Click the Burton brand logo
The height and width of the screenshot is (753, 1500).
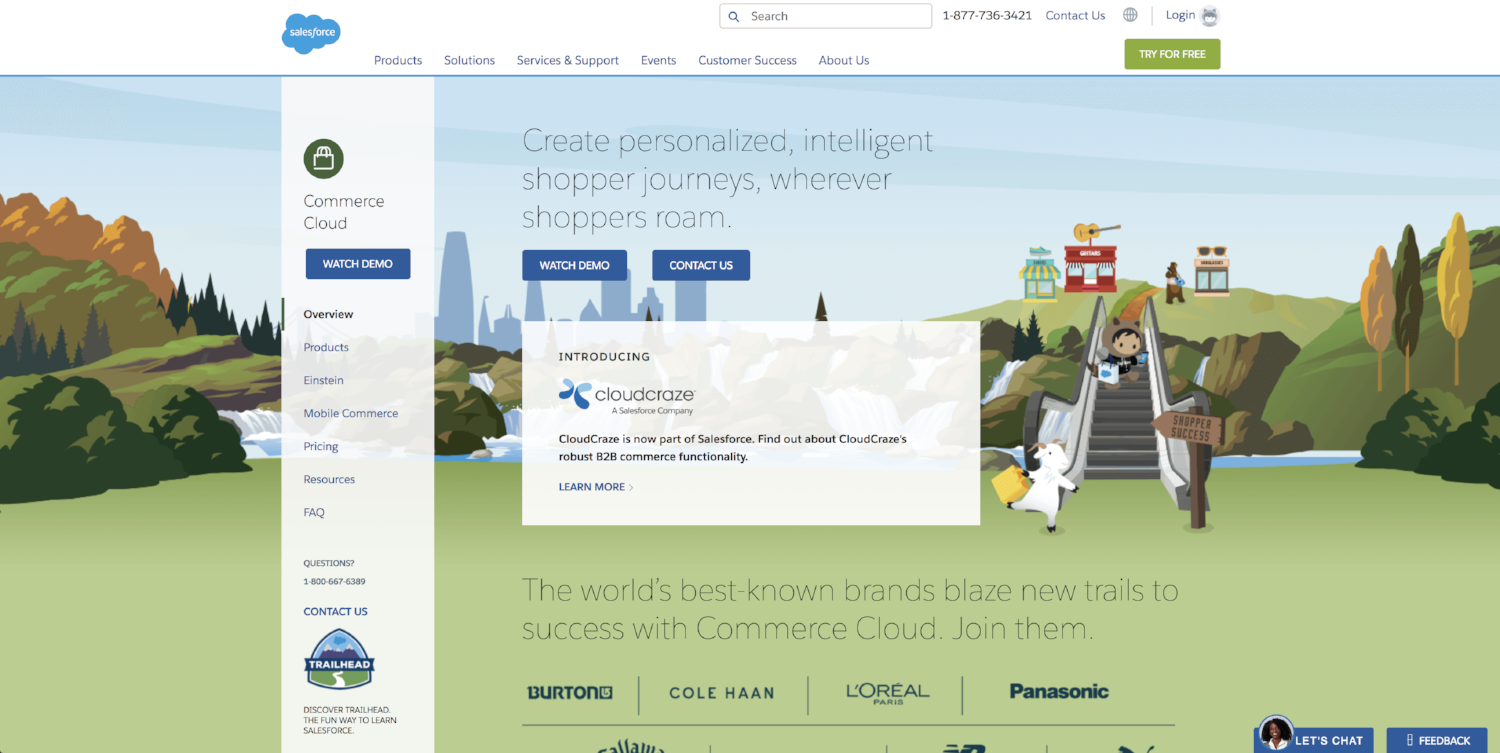tap(569, 692)
